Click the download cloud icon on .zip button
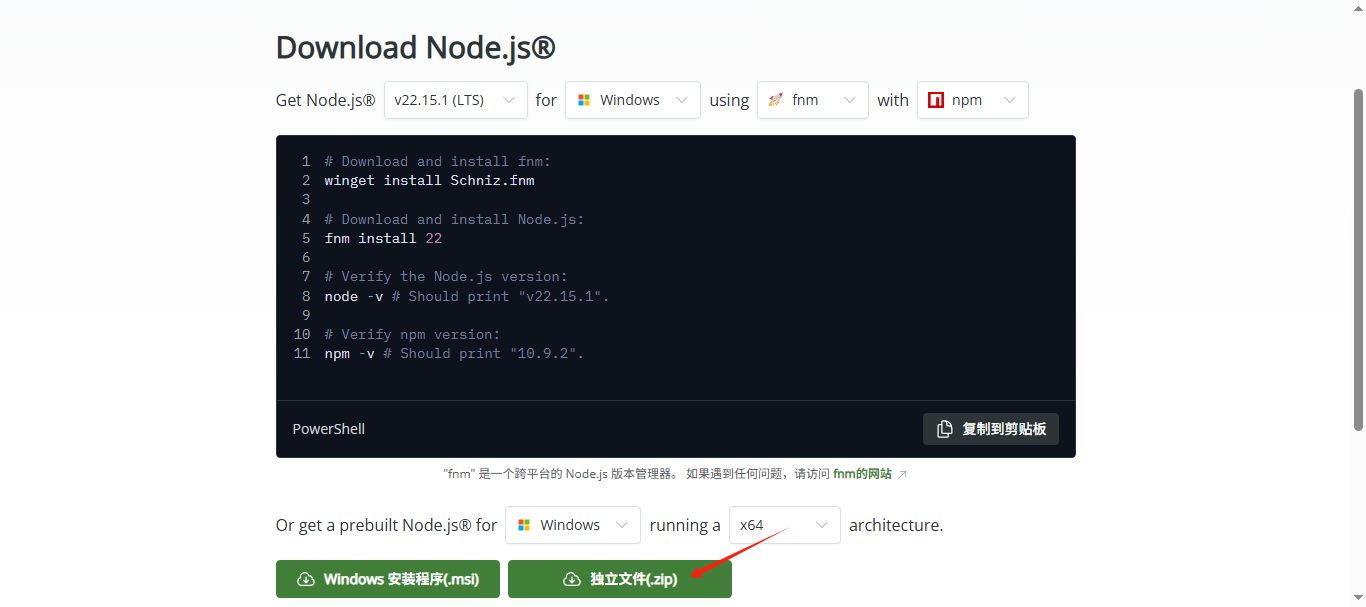The width and height of the screenshot is (1366, 607). pos(572,579)
